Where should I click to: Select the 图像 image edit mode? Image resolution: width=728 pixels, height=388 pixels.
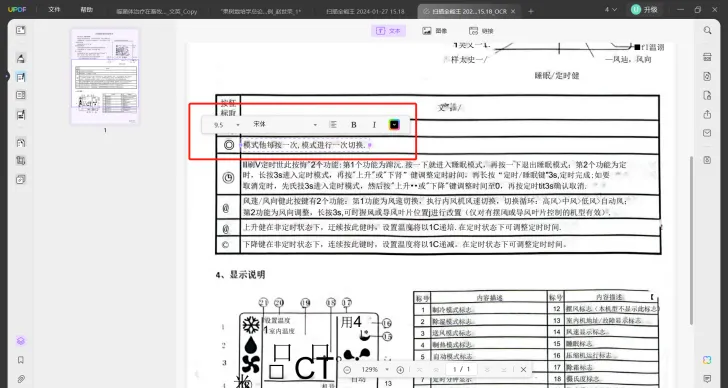[435, 31]
